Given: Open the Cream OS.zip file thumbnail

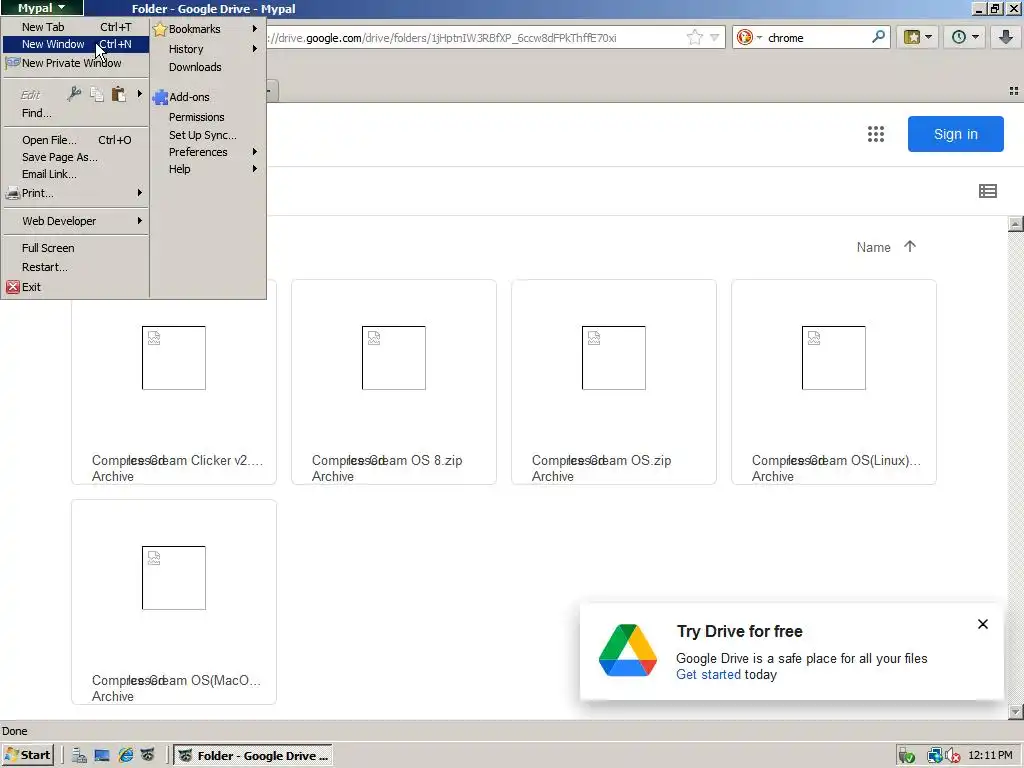Looking at the screenshot, I should click(x=614, y=358).
